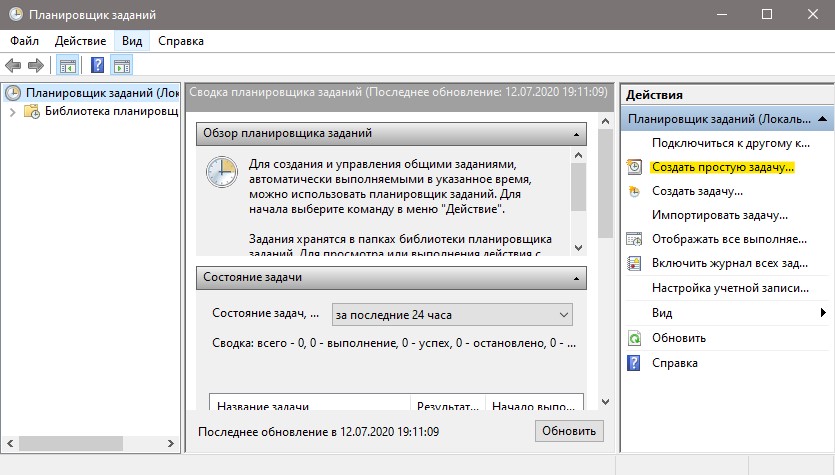This screenshot has height=475, width=835.
Task: Toggle the action pane toolbar icon
Action: click(122, 66)
